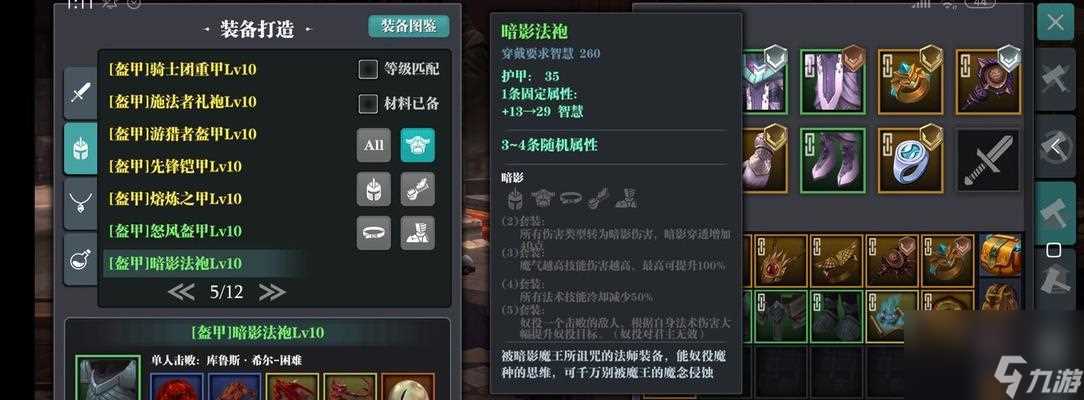Filter by belt slot icon
This screenshot has width=1084, height=400.
[374, 233]
